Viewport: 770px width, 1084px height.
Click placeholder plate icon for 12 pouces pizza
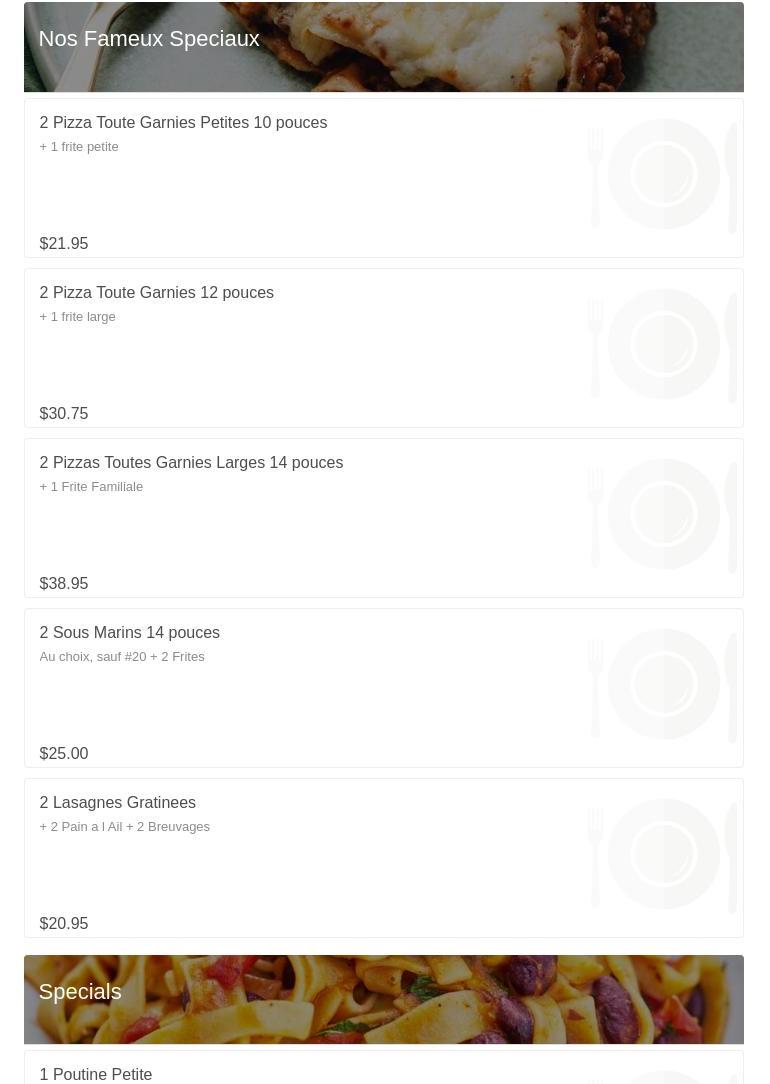click(663, 345)
